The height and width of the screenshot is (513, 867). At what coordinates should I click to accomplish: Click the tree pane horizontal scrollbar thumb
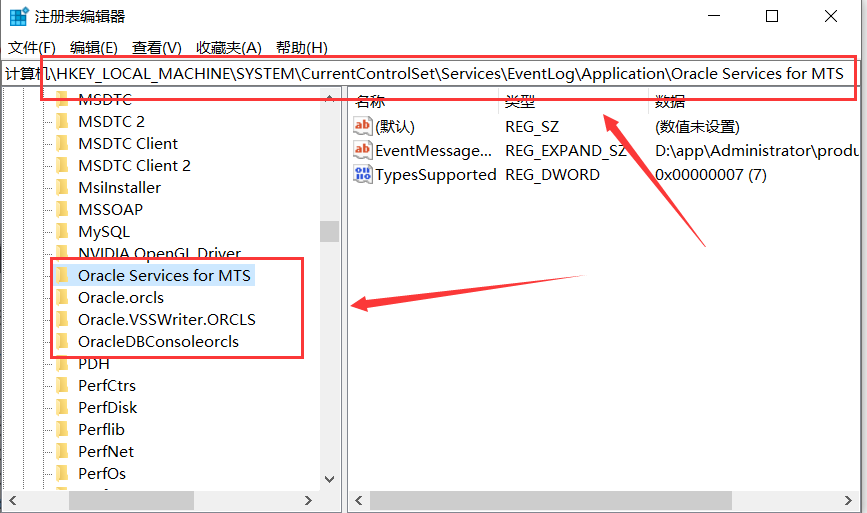[131, 501]
